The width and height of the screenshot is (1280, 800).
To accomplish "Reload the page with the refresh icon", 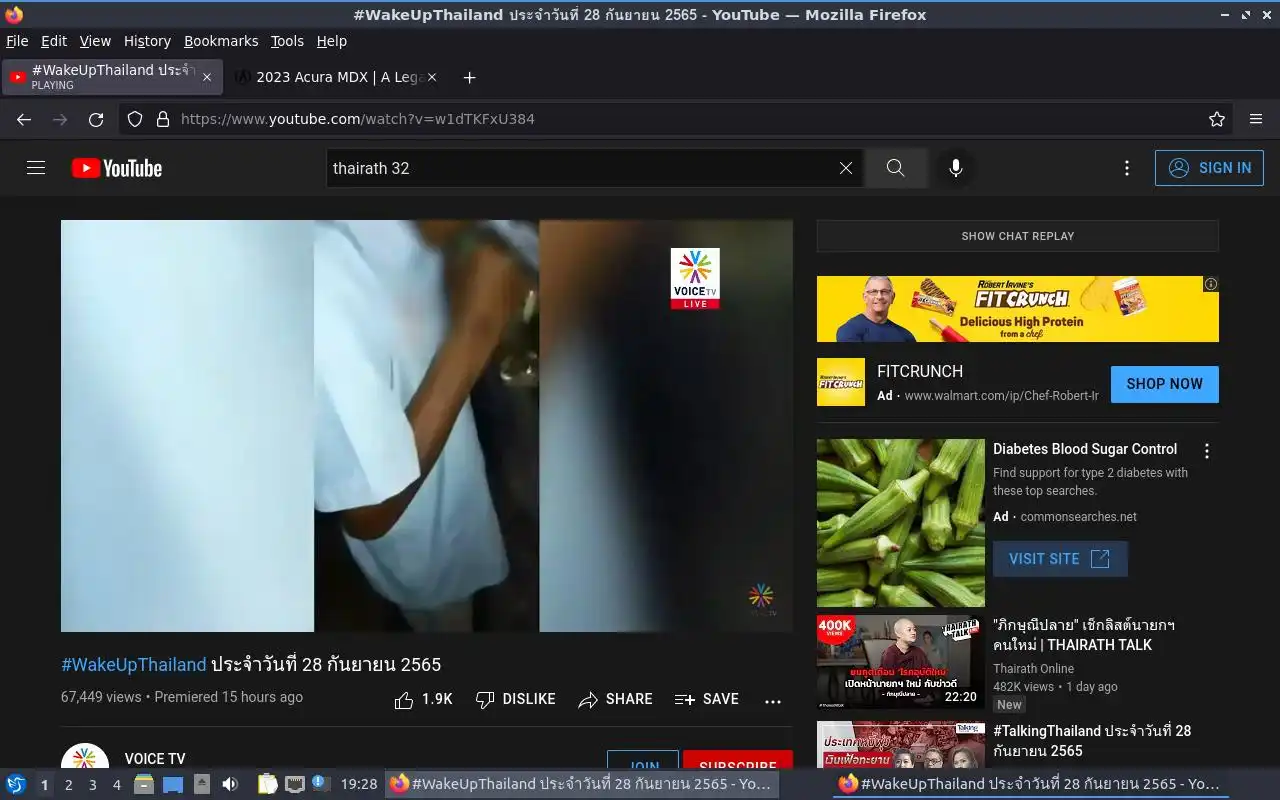I will pos(96,119).
